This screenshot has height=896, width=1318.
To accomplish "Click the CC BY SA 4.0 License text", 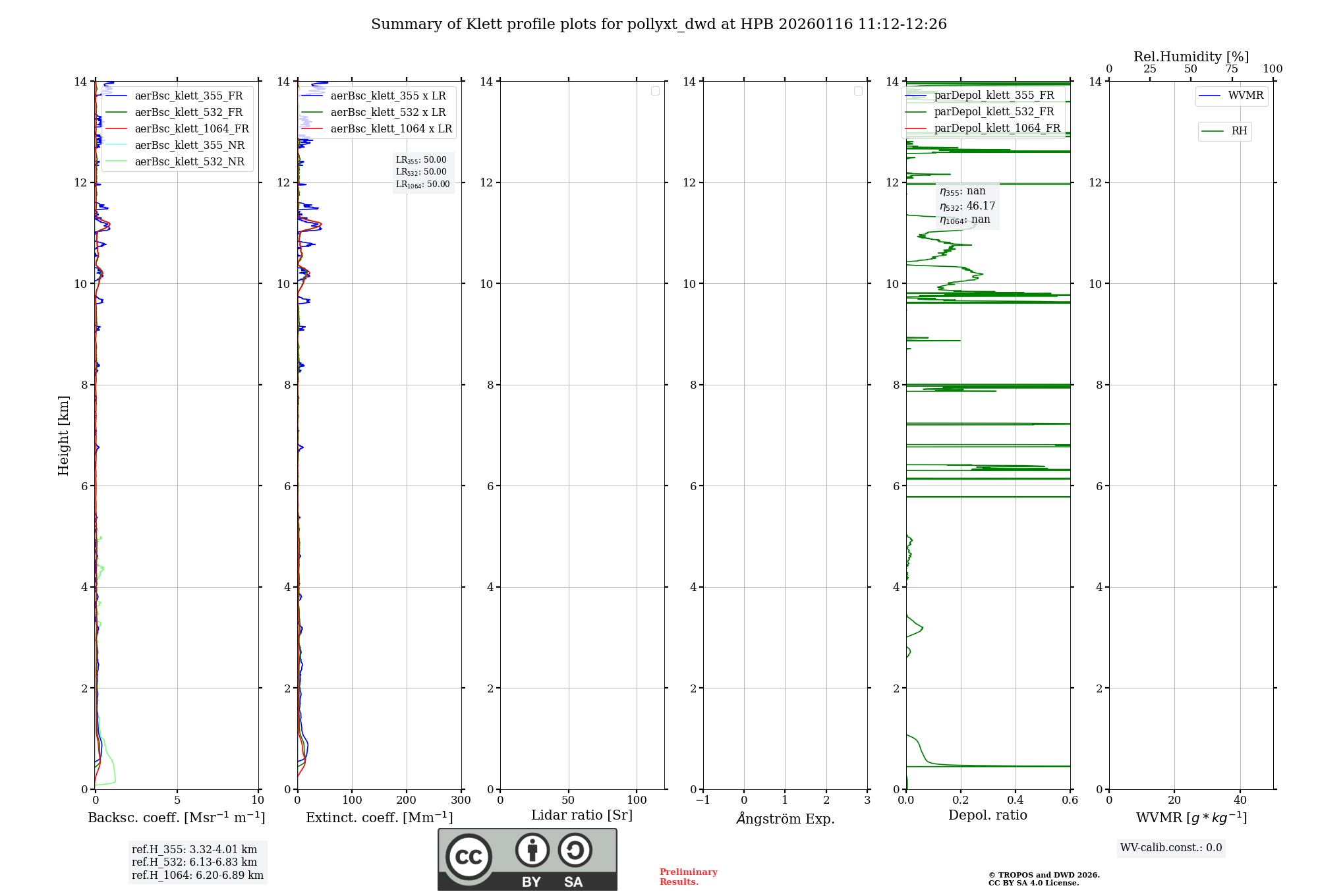I will point(1033,883).
